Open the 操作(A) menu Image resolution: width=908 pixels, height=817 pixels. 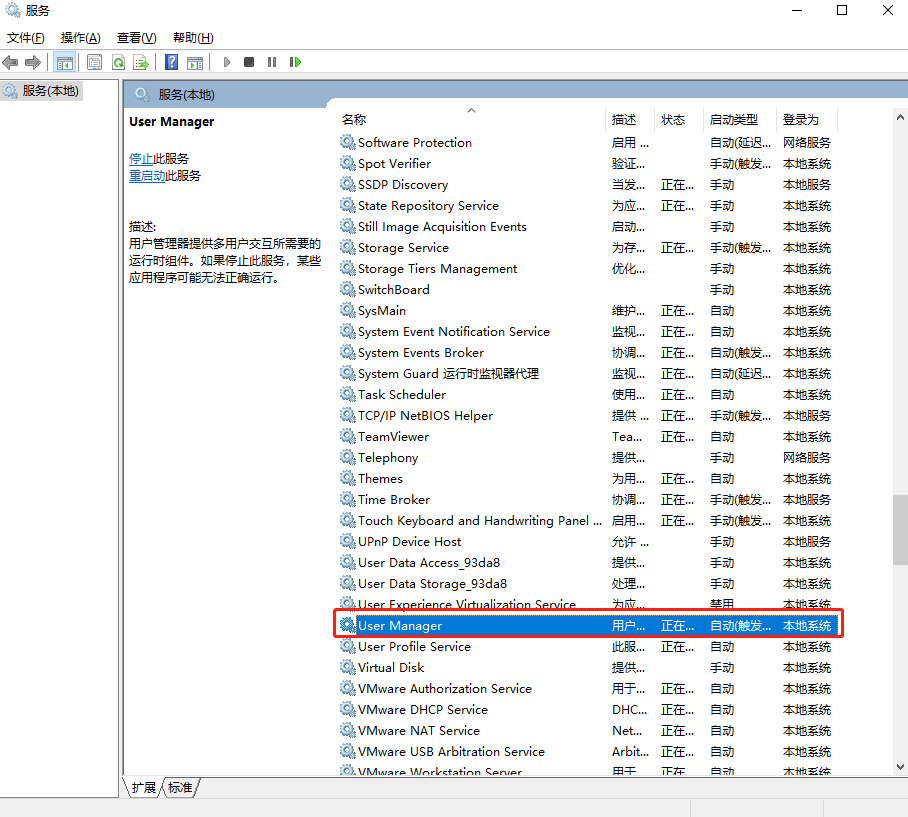click(x=80, y=38)
